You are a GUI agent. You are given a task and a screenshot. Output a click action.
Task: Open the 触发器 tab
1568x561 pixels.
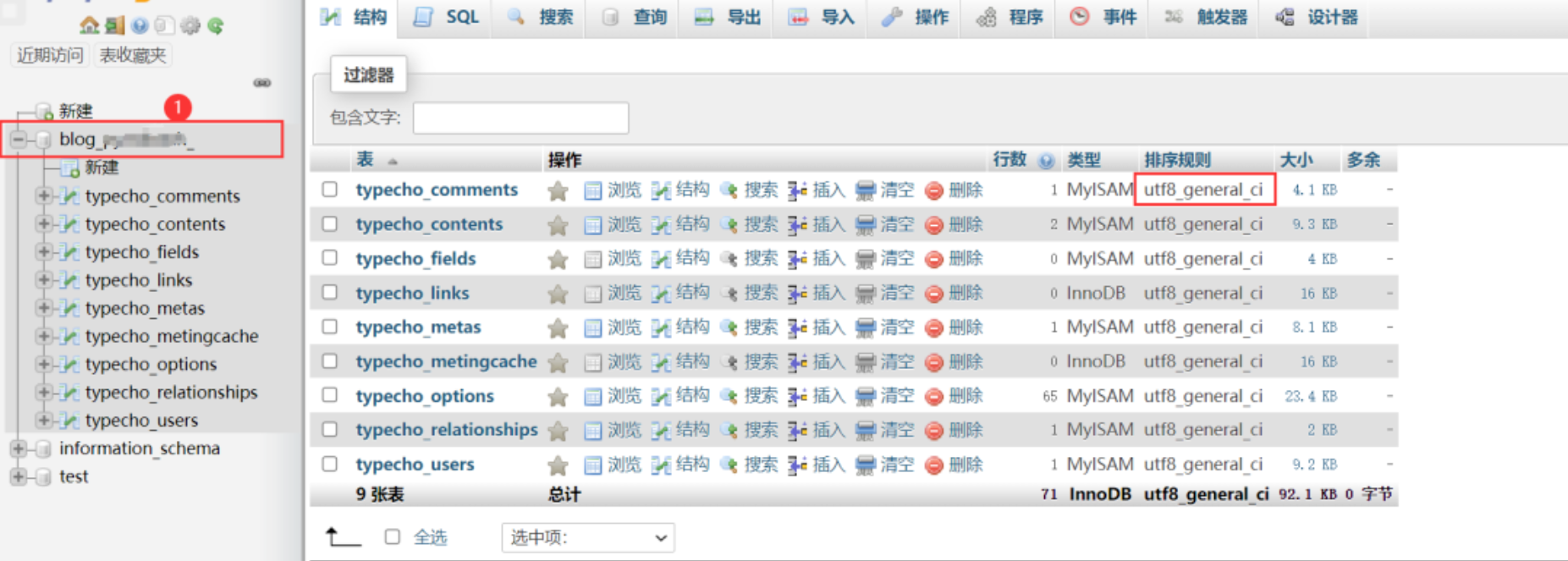coord(1206,18)
